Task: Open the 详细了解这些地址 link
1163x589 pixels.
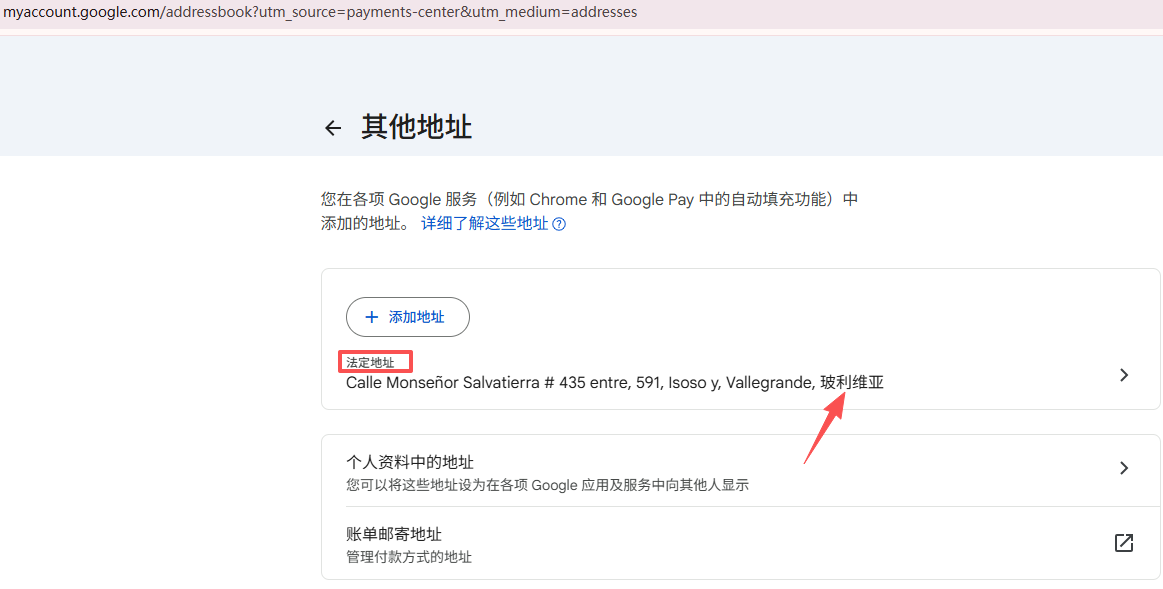Action: (x=484, y=223)
